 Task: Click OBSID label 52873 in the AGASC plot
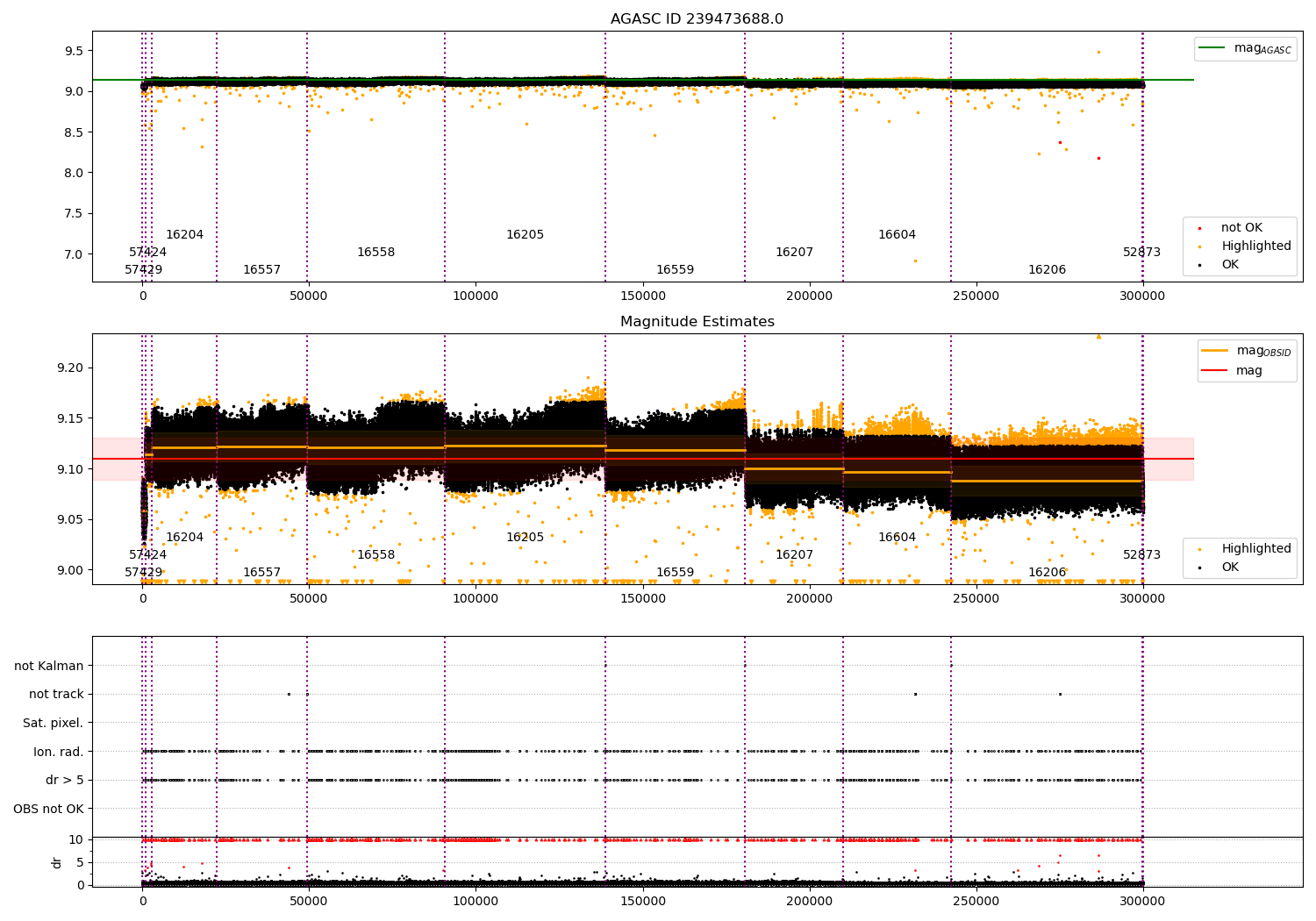click(x=1141, y=253)
